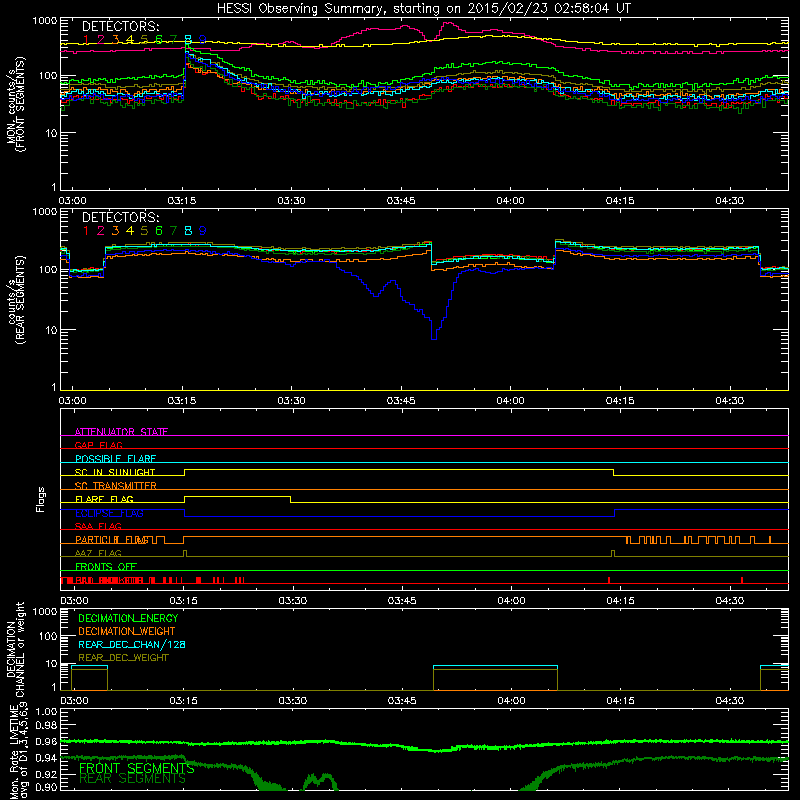Click the REAR SEGMENTS livetime legend label

point(133,779)
